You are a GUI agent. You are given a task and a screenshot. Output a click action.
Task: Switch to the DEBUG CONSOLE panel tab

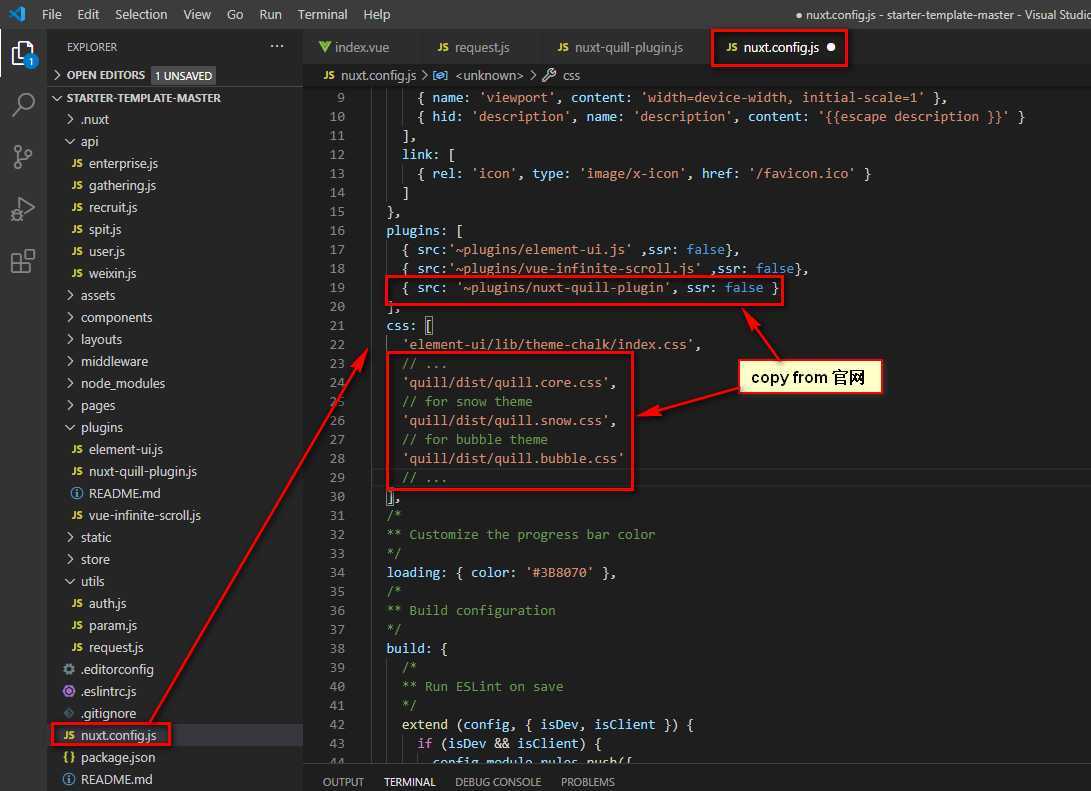(498, 782)
